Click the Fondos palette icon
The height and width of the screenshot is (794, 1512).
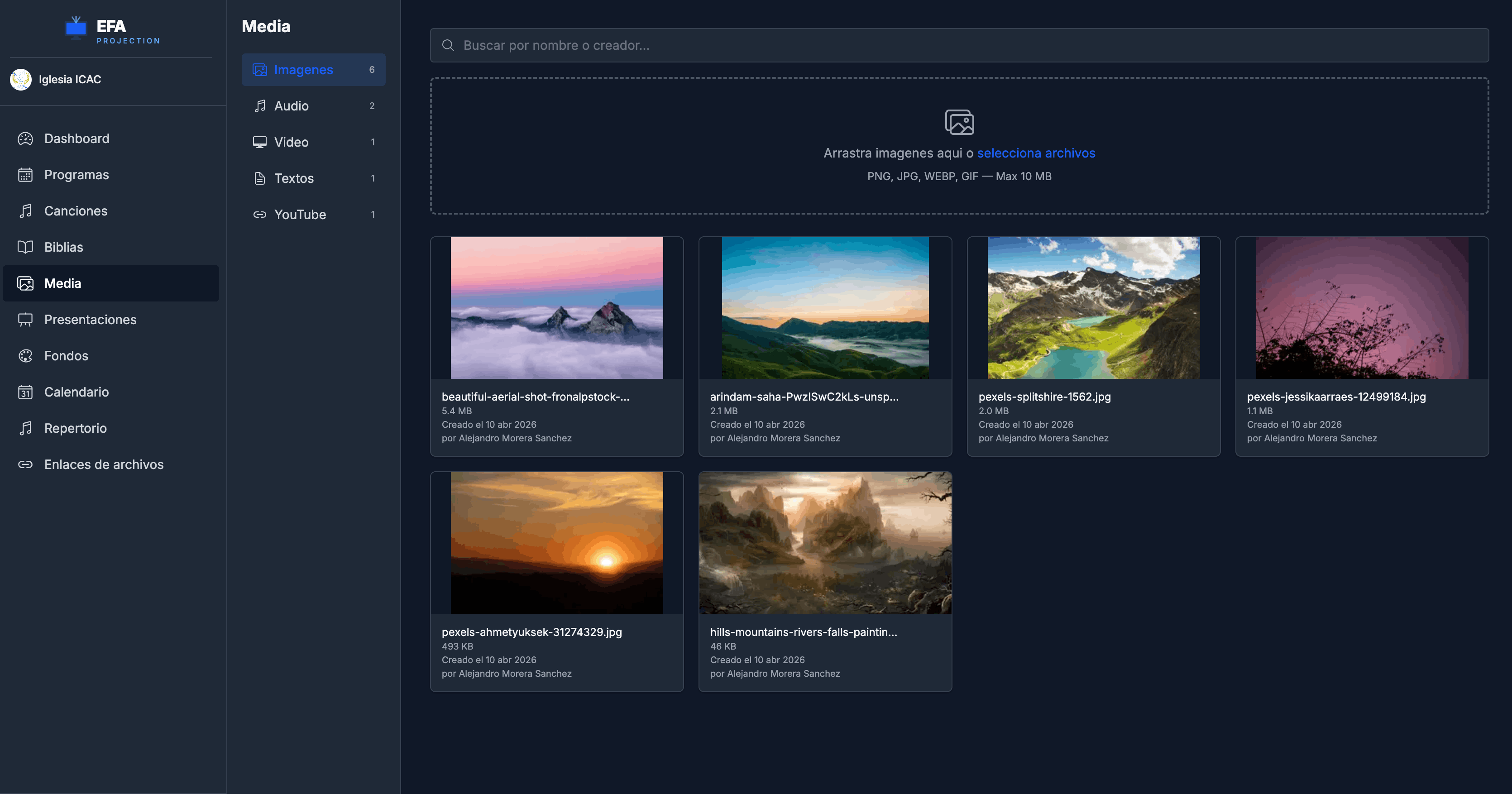coord(25,356)
